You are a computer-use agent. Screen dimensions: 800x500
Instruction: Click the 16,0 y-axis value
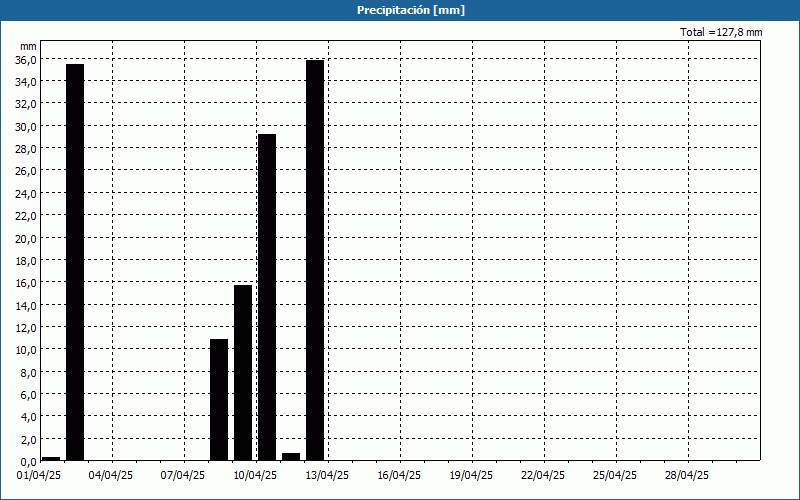click(x=26, y=283)
